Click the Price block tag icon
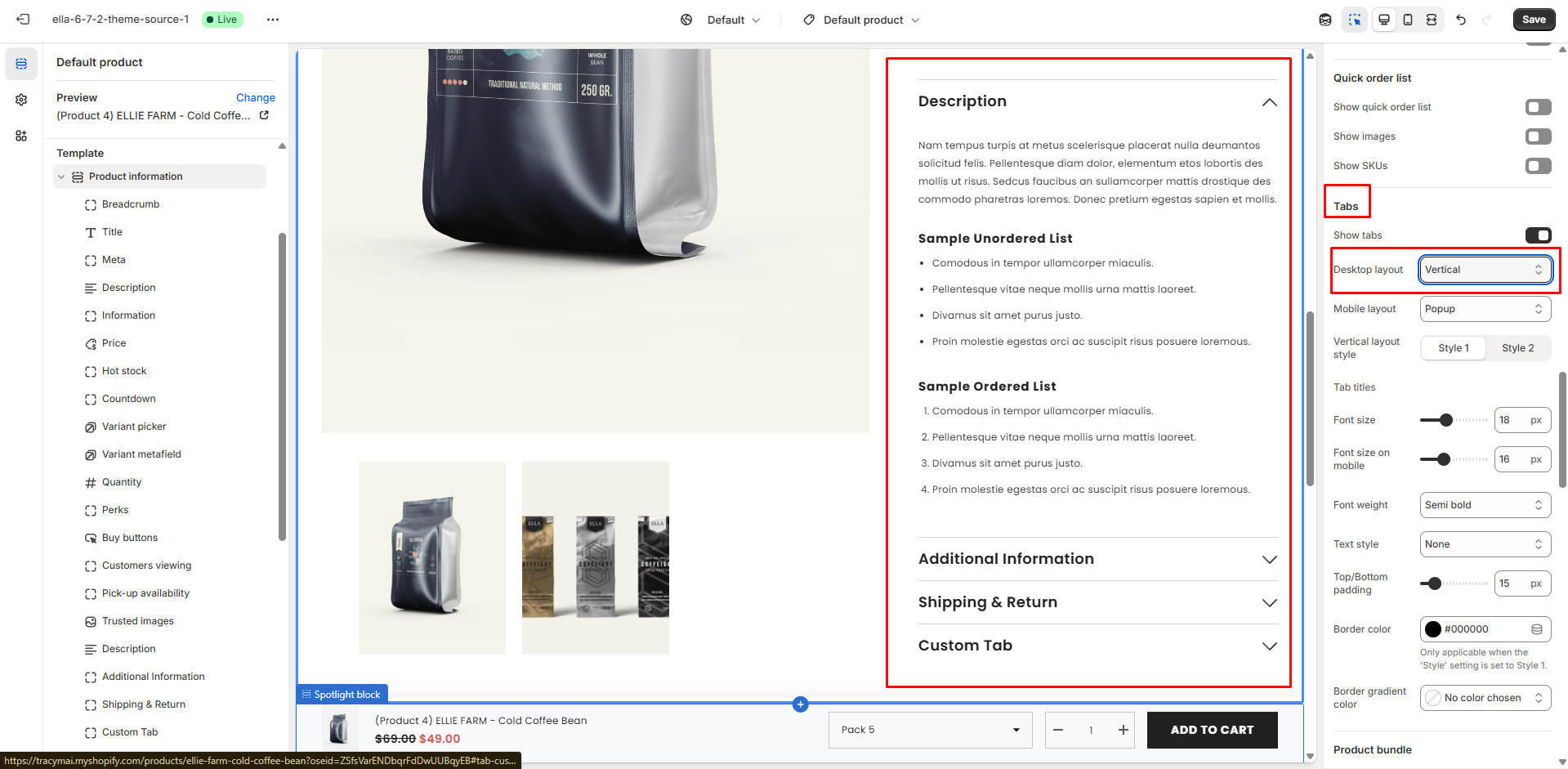The width and height of the screenshot is (1568, 769). [x=91, y=343]
